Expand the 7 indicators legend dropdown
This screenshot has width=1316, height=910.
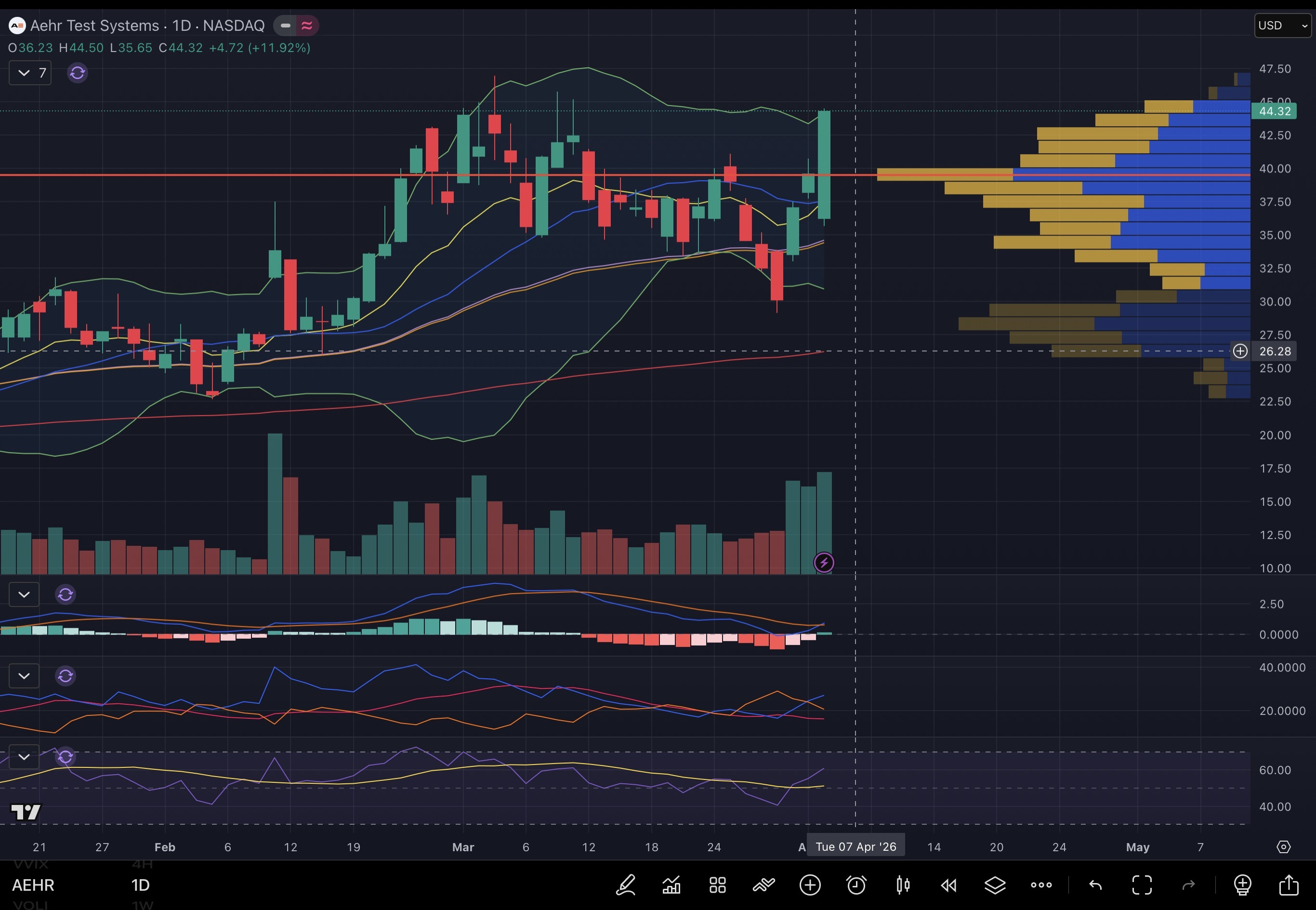[x=30, y=73]
